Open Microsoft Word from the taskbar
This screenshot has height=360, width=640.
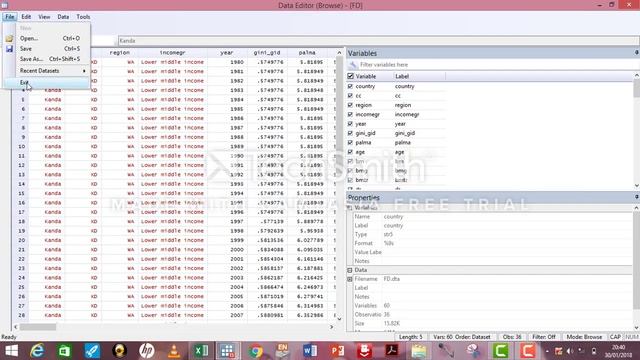310,351
